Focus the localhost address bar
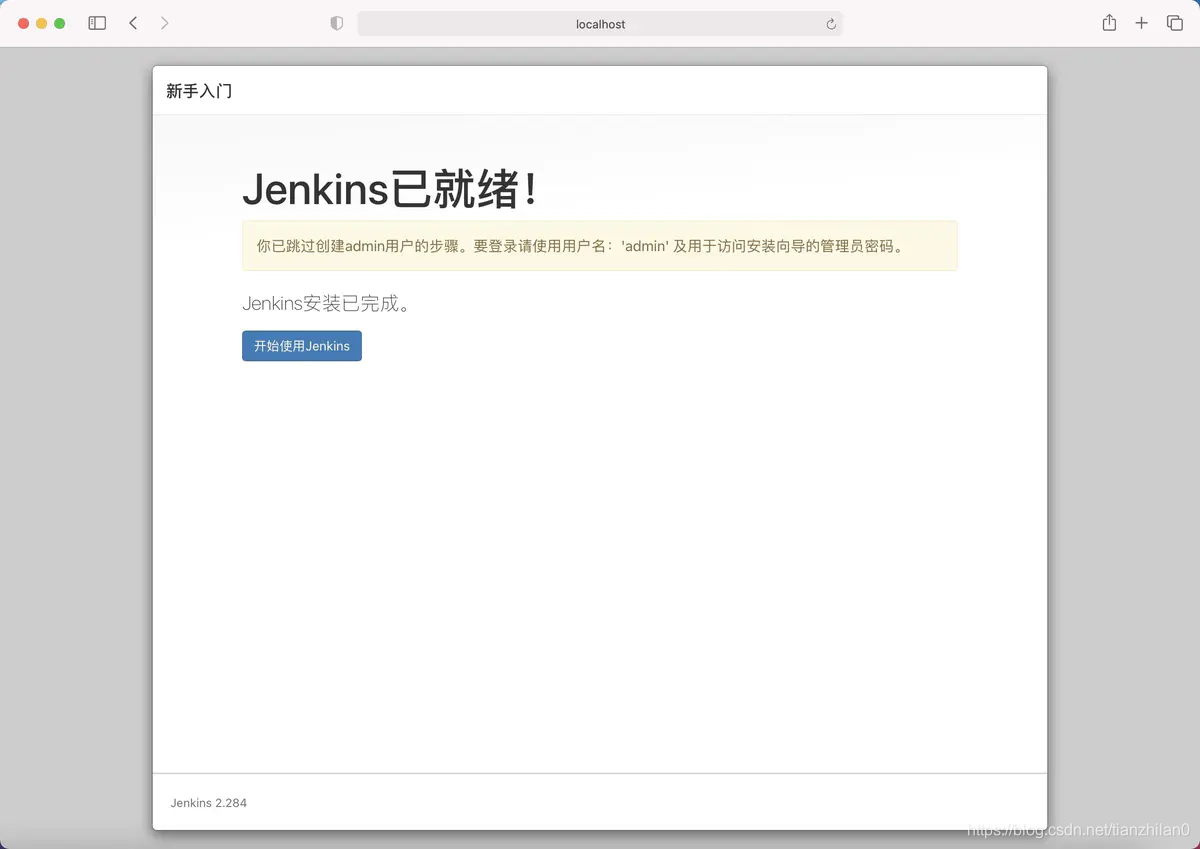 click(600, 24)
